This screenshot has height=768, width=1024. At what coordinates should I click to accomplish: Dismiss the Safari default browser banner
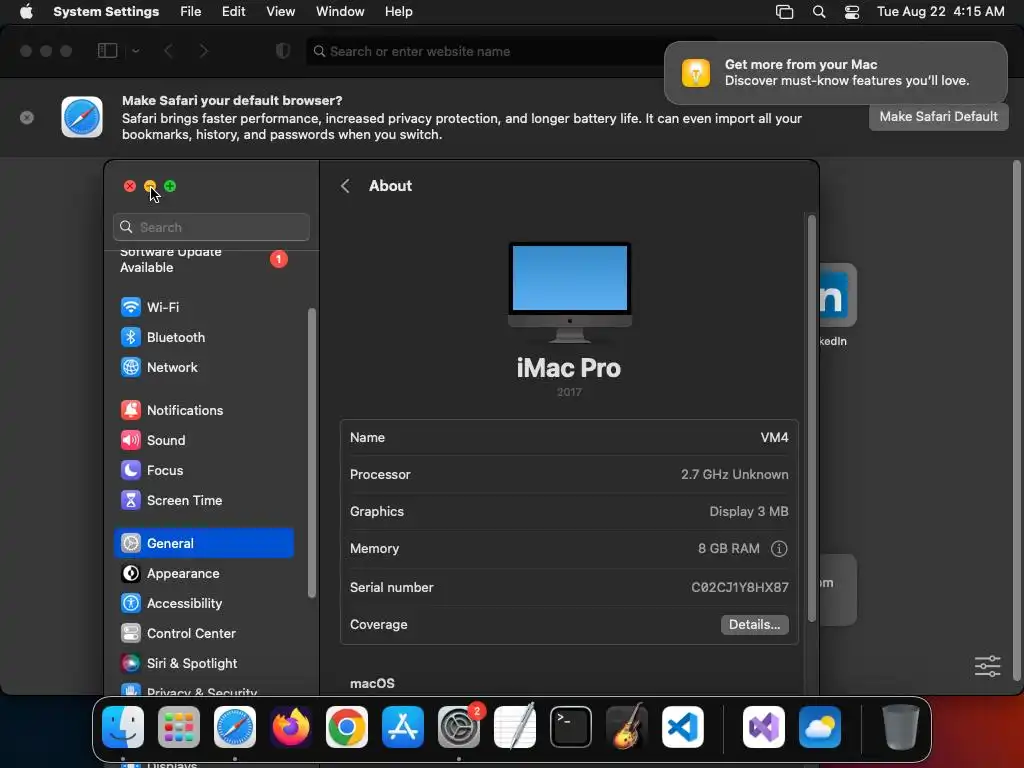pos(27,118)
